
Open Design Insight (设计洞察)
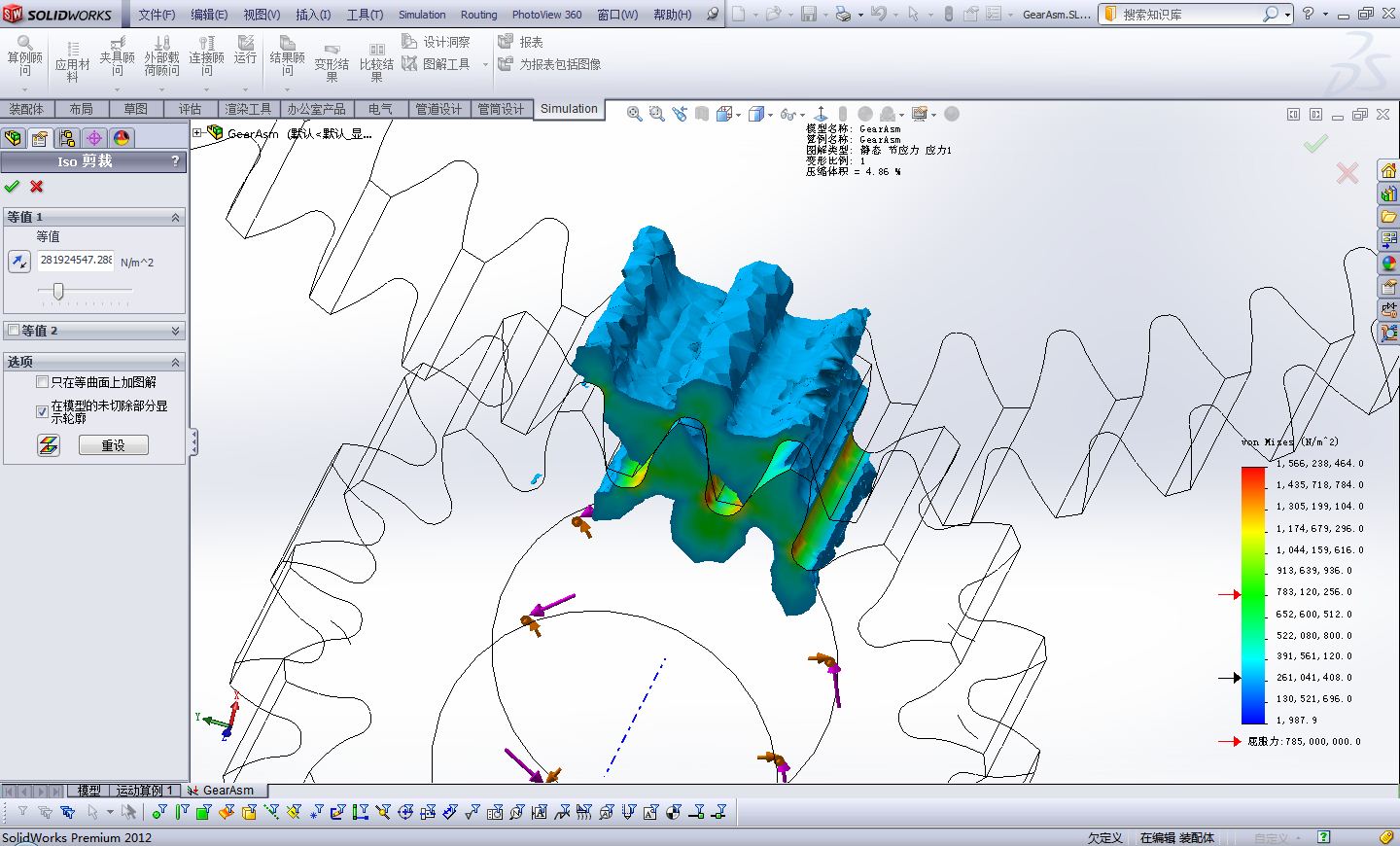pos(436,42)
